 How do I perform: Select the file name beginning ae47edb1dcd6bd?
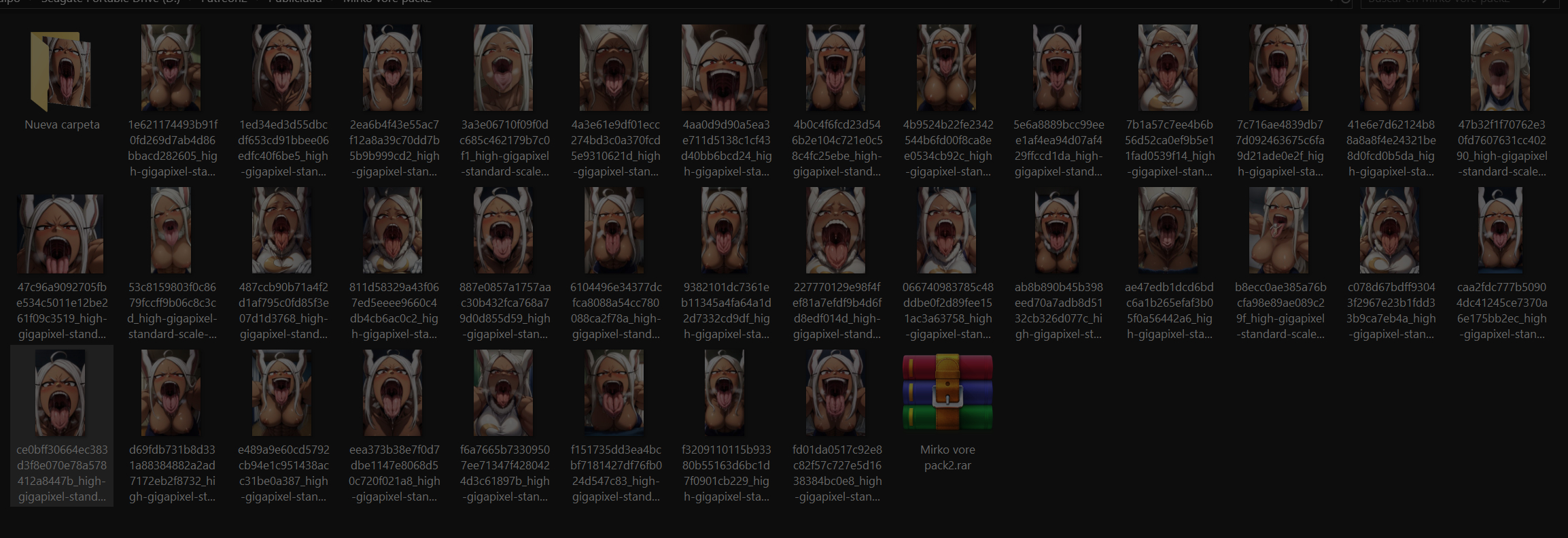[x=1169, y=311]
